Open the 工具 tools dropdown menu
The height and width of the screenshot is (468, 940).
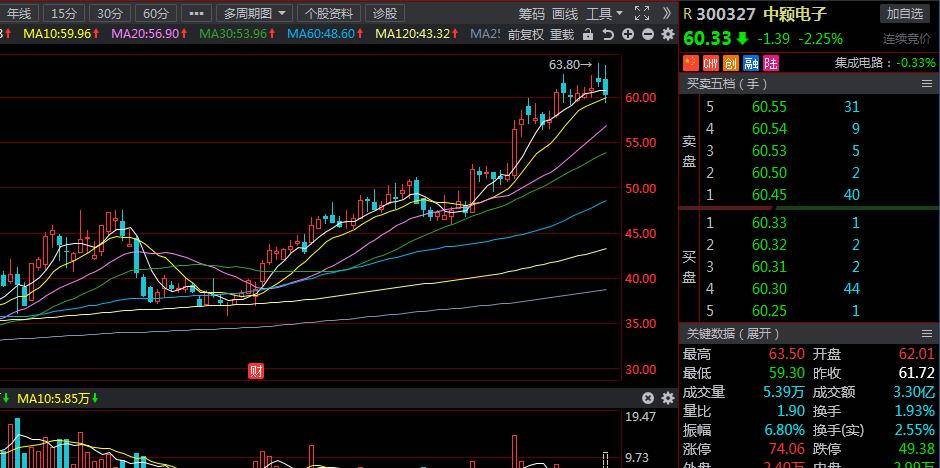coord(604,13)
